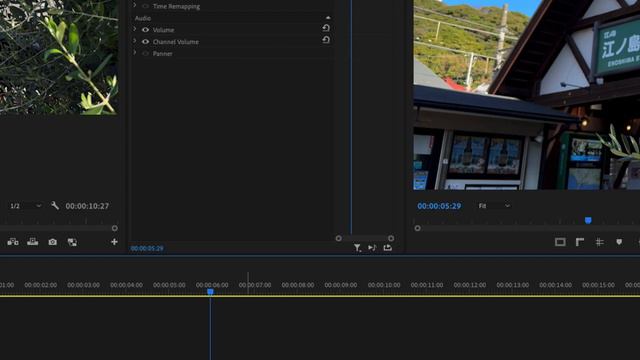
Task: Click Source monitor duration 00:00:10:27
Action: click(87, 206)
